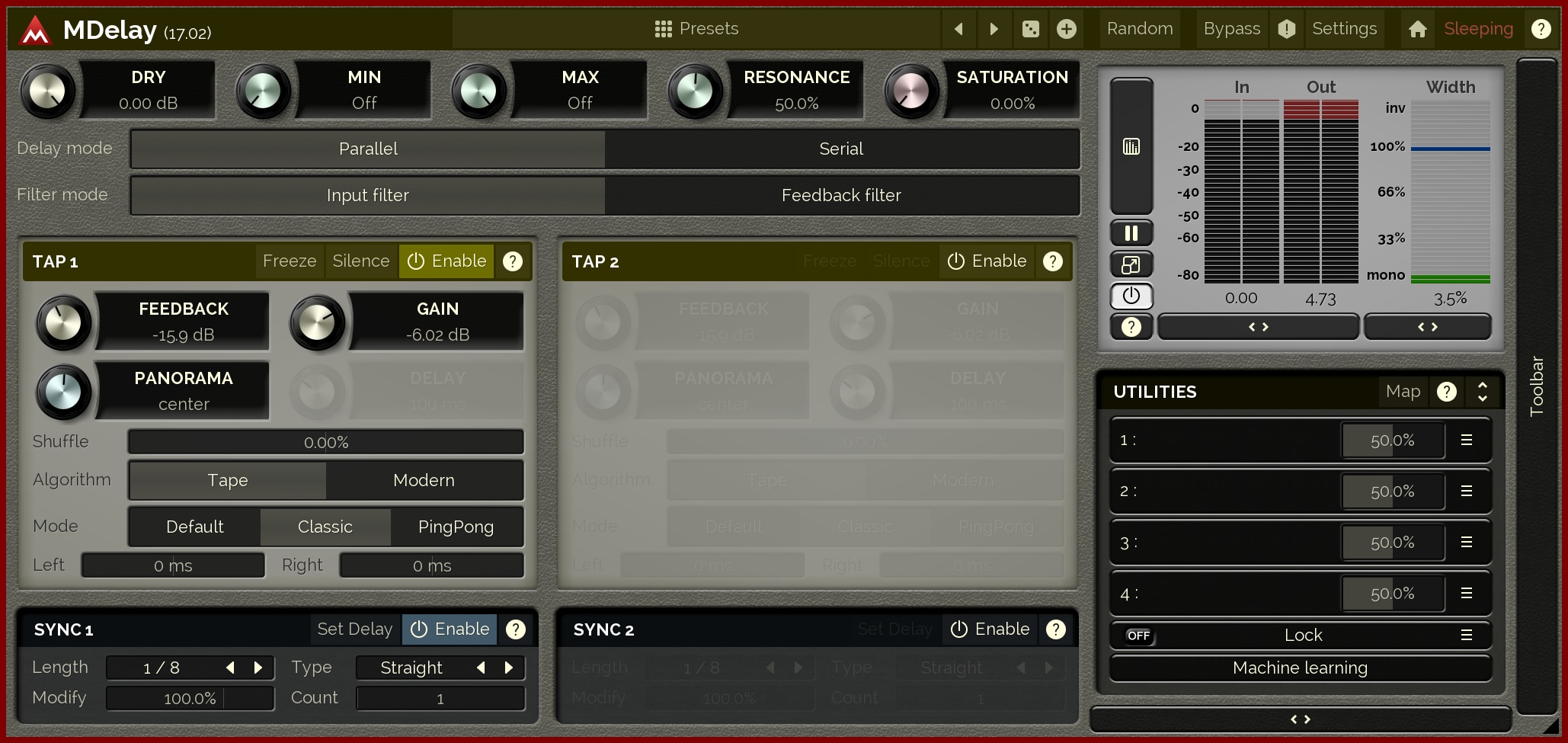Toggle TAP 2 Enable button
The width and height of the screenshot is (1568, 743).
[x=987, y=261]
